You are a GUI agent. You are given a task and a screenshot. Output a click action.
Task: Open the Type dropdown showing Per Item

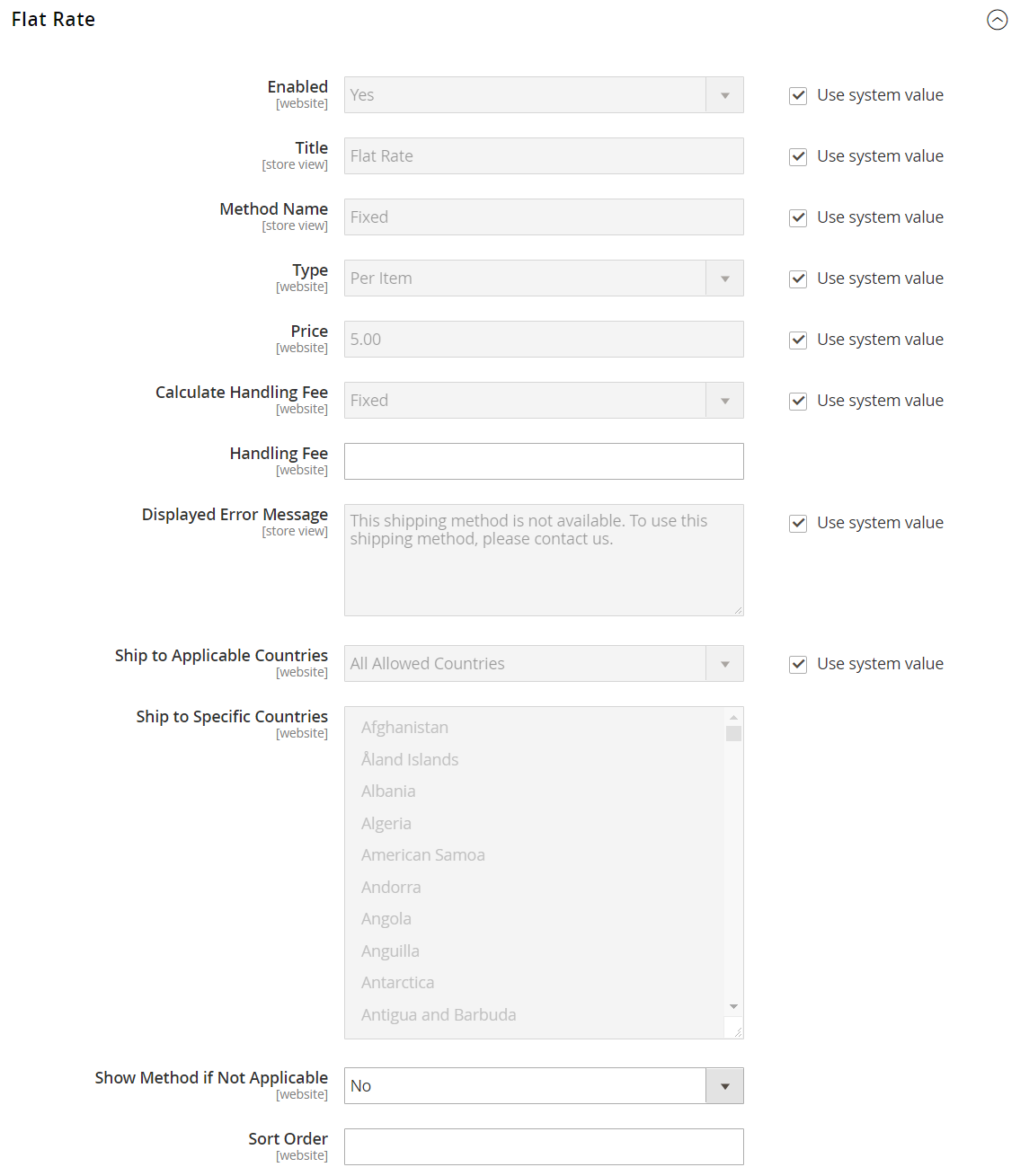pyautogui.click(x=724, y=278)
